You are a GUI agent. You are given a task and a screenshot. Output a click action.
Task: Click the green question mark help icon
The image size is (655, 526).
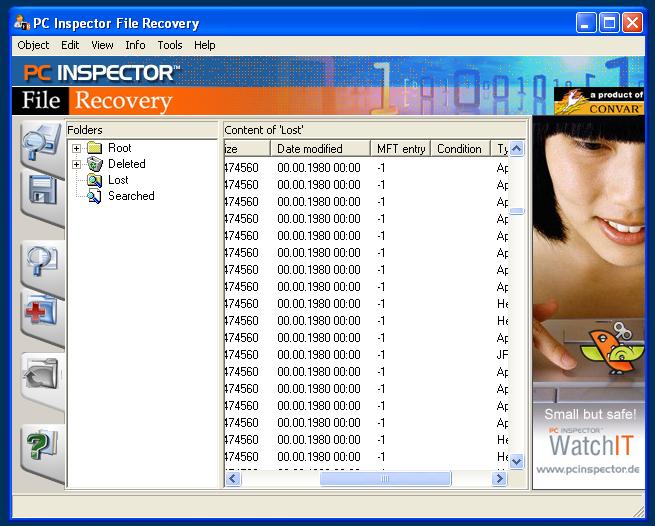(41, 446)
